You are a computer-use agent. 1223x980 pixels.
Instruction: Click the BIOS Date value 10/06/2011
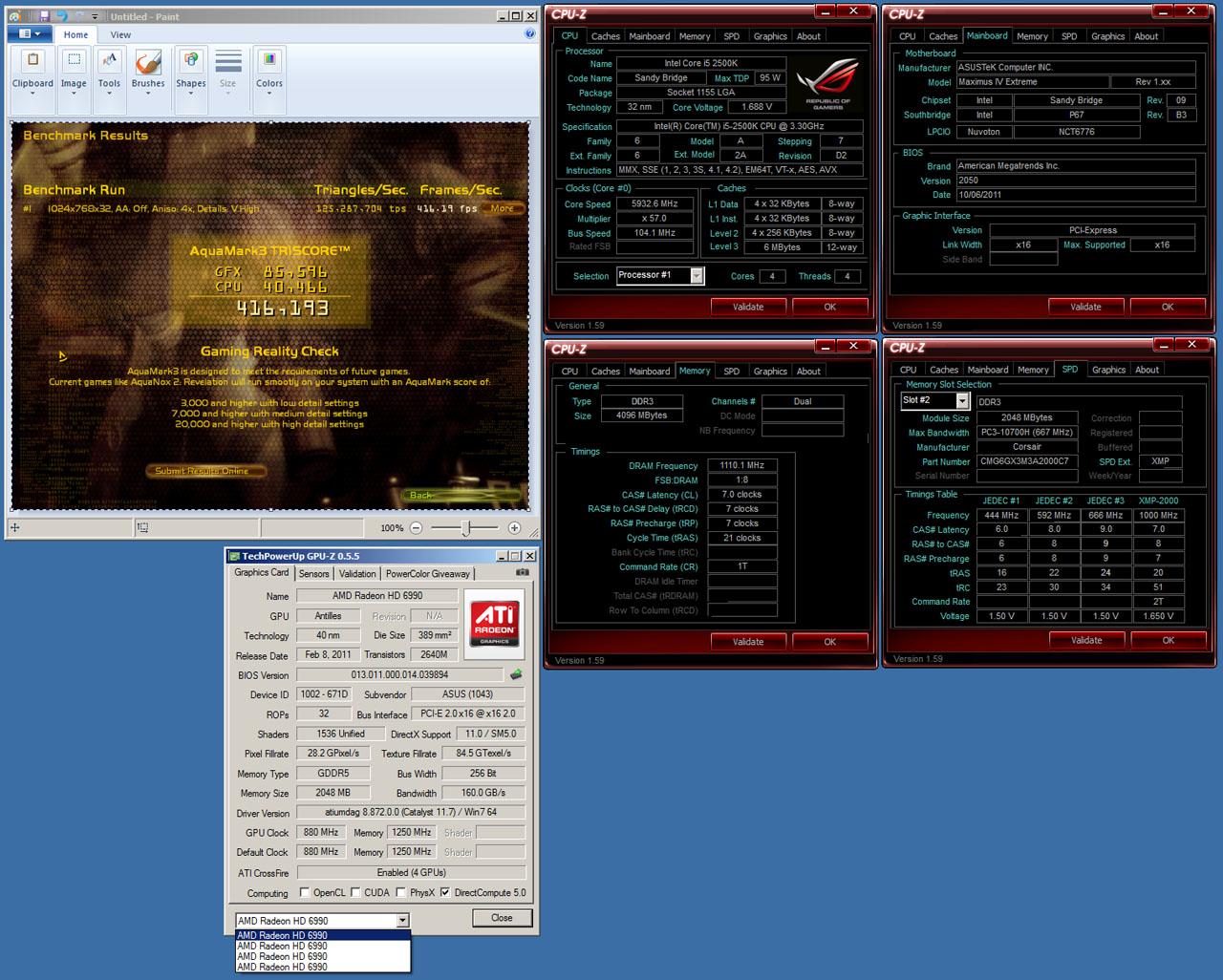[x=1076, y=195]
